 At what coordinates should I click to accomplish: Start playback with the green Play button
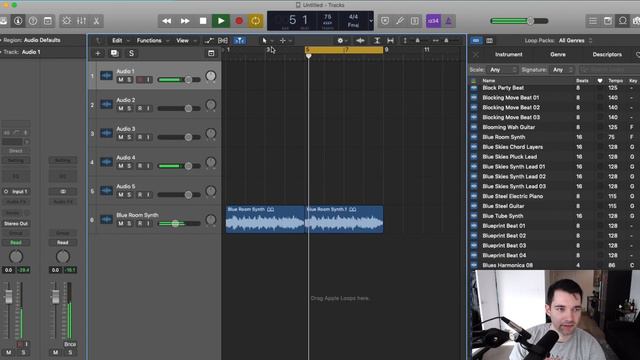tap(221, 21)
